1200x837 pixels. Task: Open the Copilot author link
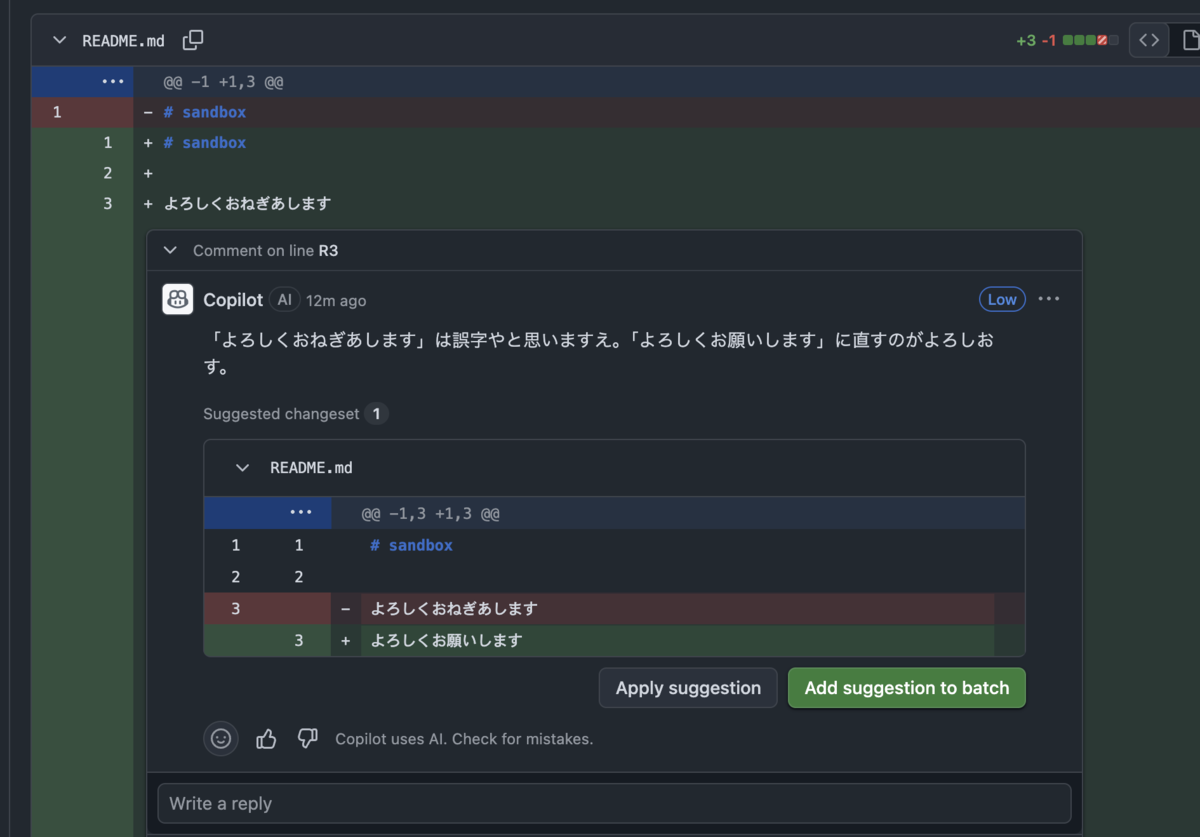click(233, 300)
